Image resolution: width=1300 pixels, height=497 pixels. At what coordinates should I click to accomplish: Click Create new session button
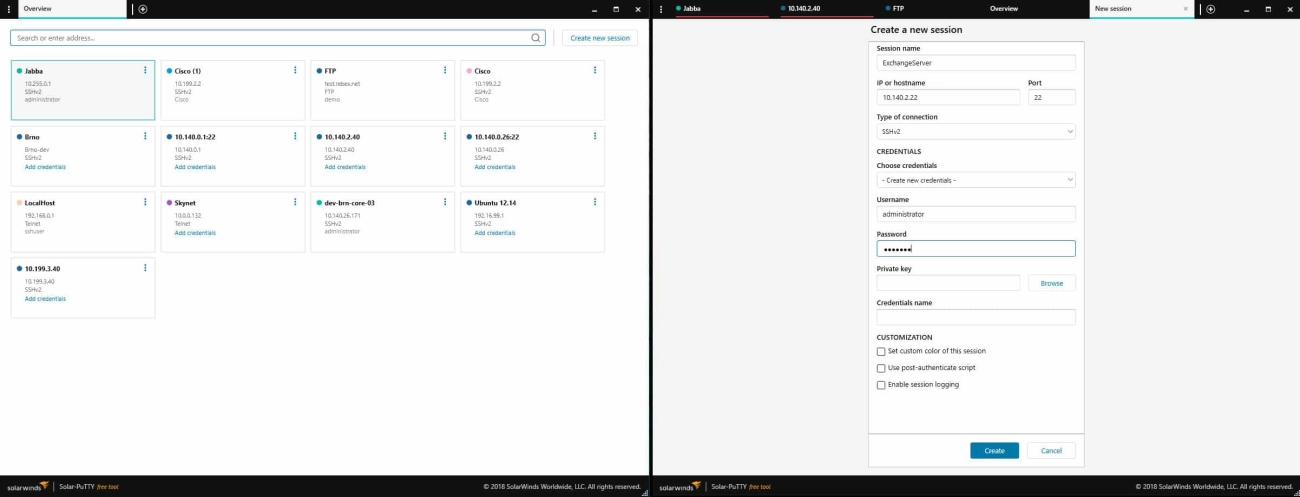coord(600,38)
